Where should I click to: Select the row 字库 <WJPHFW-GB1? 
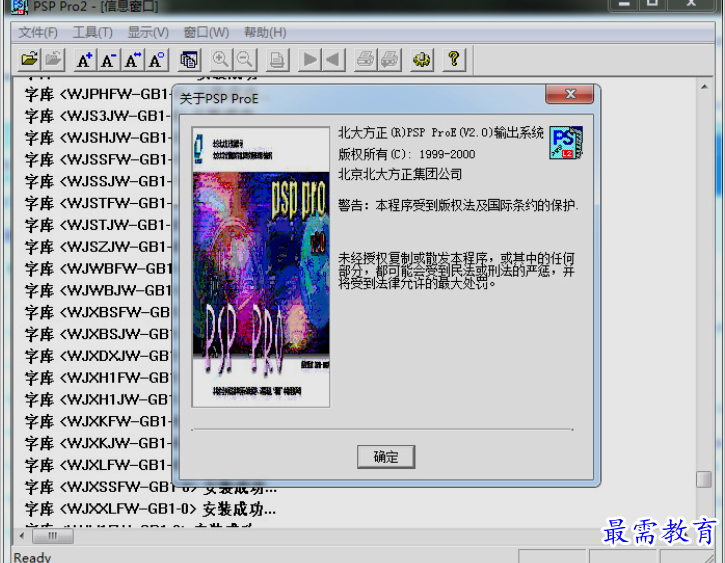(98, 94)
